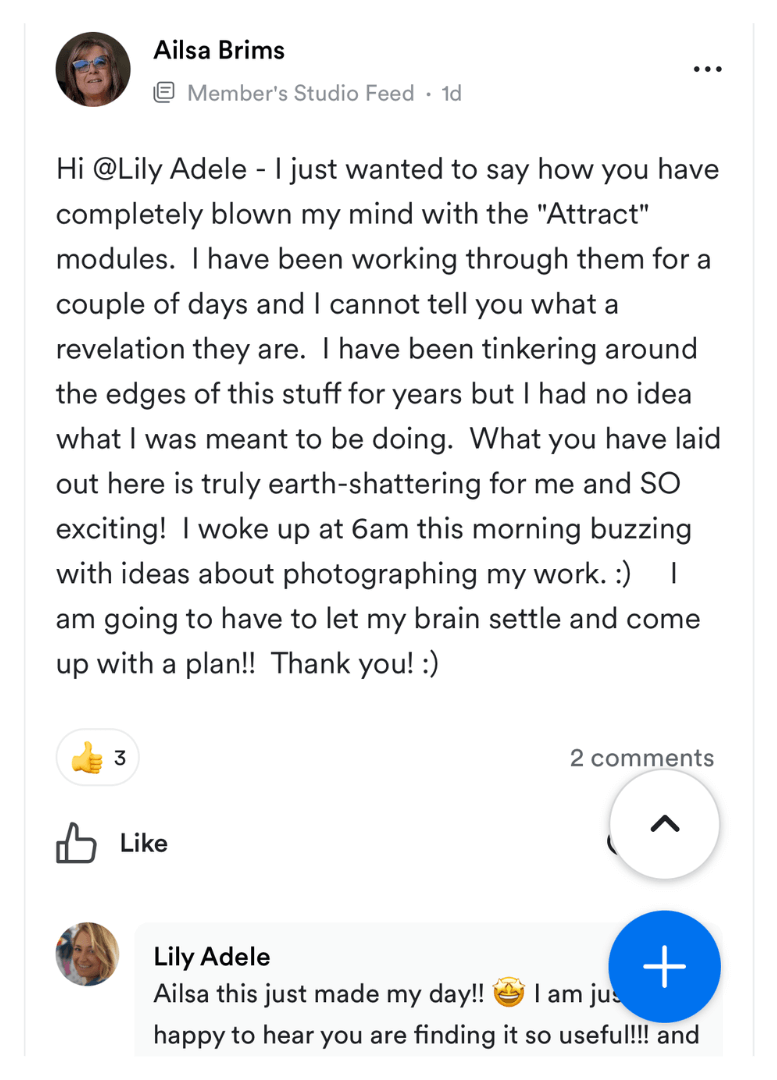Tap the blue plus create button
Image resolution: width=777 pixels, height=1080 pixels.
pyautogui.click(x=664, y=966)
